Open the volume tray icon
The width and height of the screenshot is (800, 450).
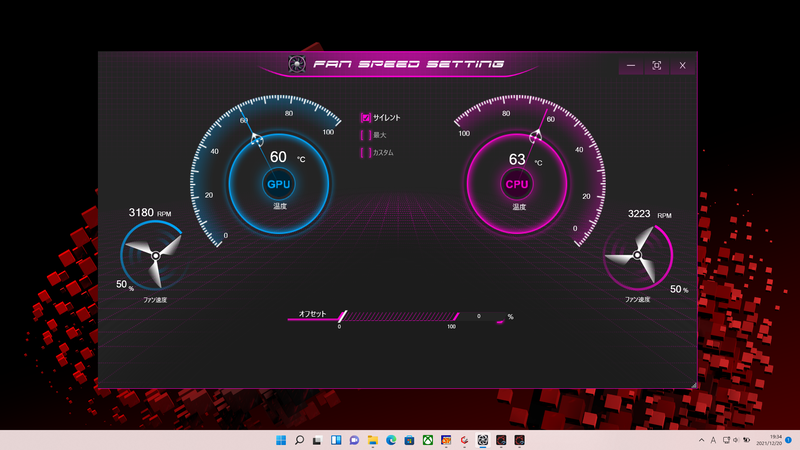(x=736, y=440)
